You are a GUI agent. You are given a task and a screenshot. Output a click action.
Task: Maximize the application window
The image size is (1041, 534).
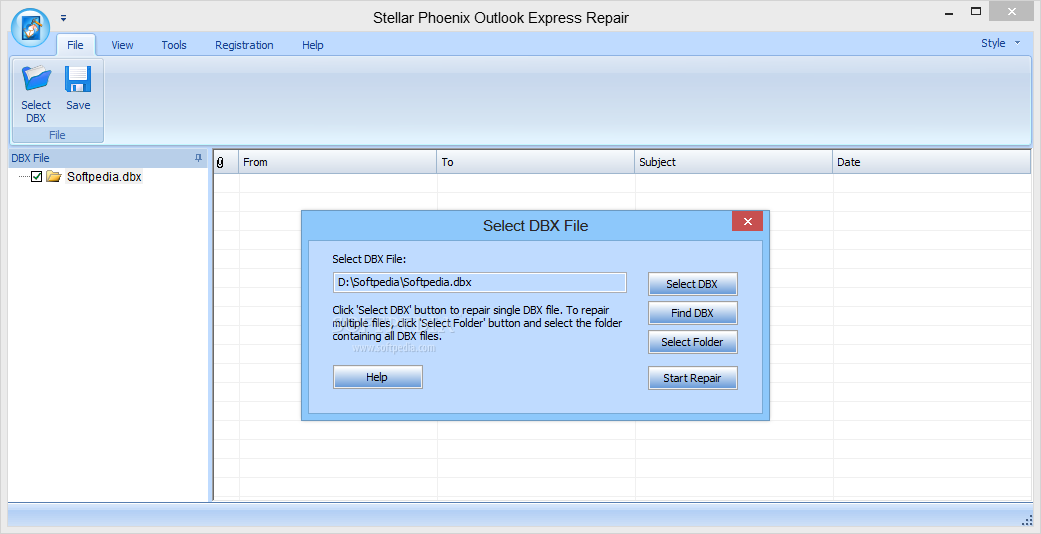point(976,11)
